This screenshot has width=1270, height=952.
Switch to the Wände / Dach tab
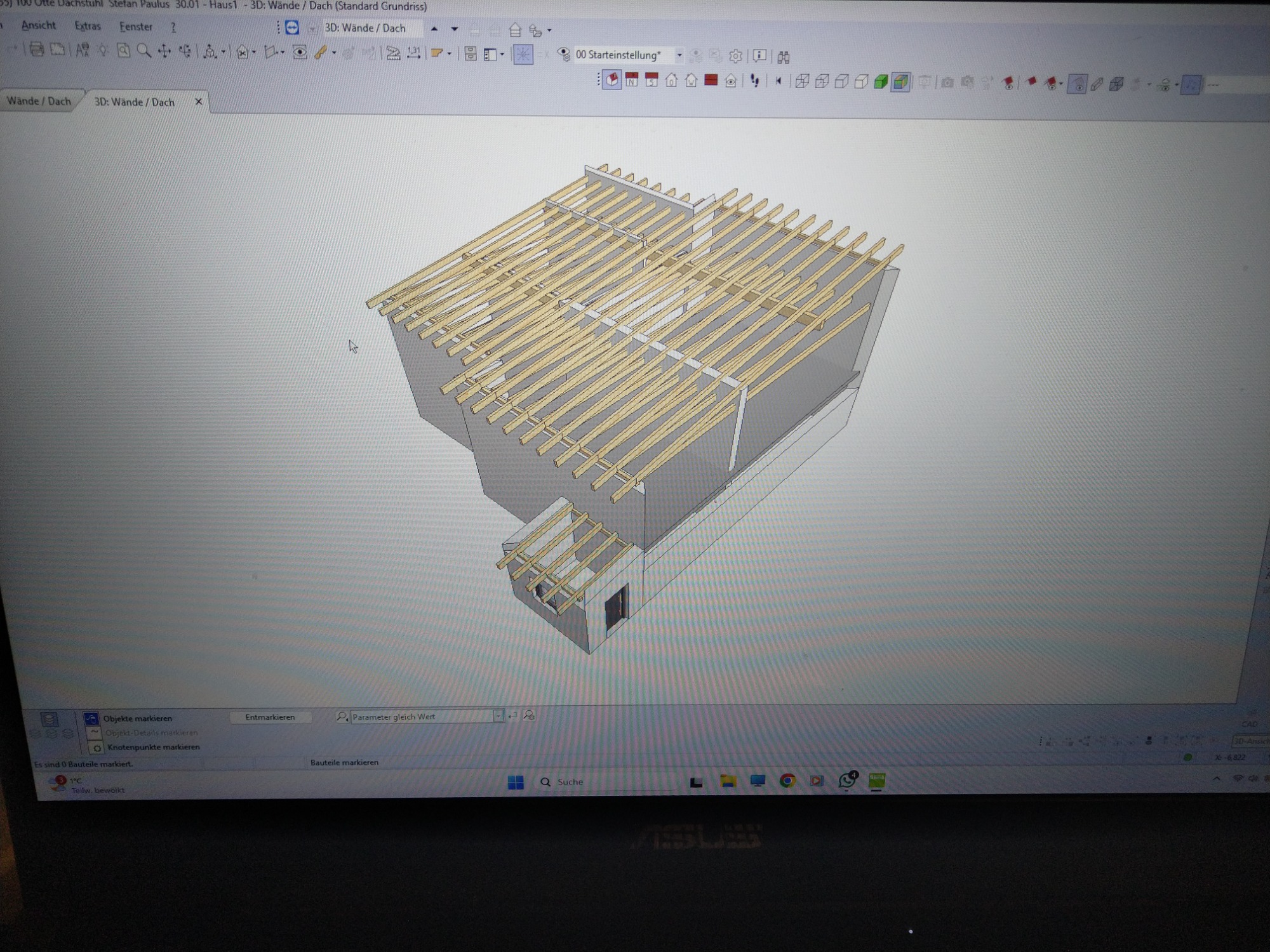tap(39, 101)
